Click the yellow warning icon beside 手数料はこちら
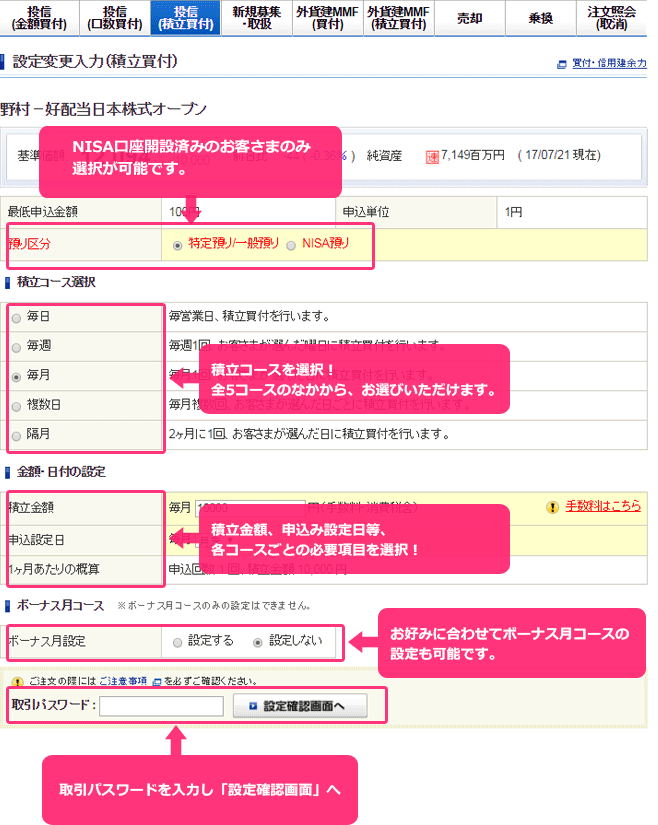The width and height of the screenshot is (658, 825). 552,507
